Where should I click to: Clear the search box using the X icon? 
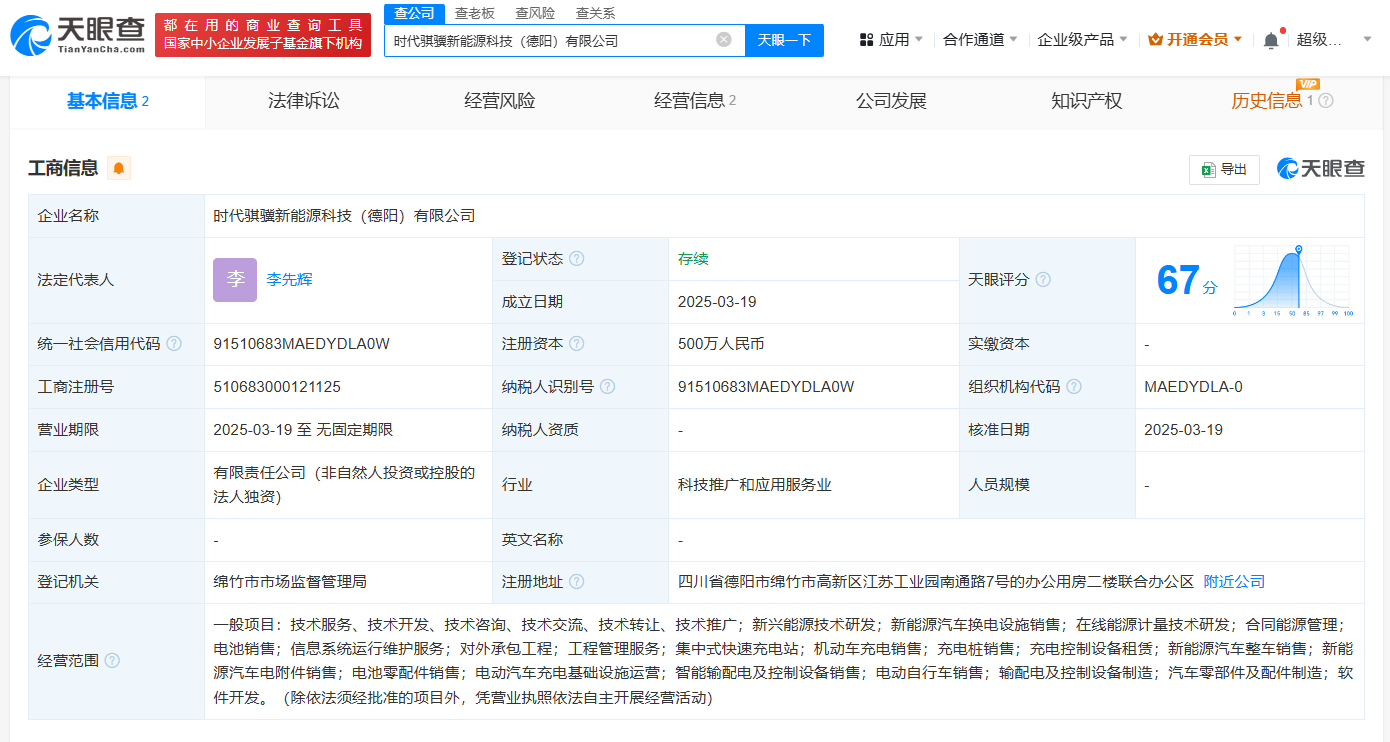click(723, 39)
